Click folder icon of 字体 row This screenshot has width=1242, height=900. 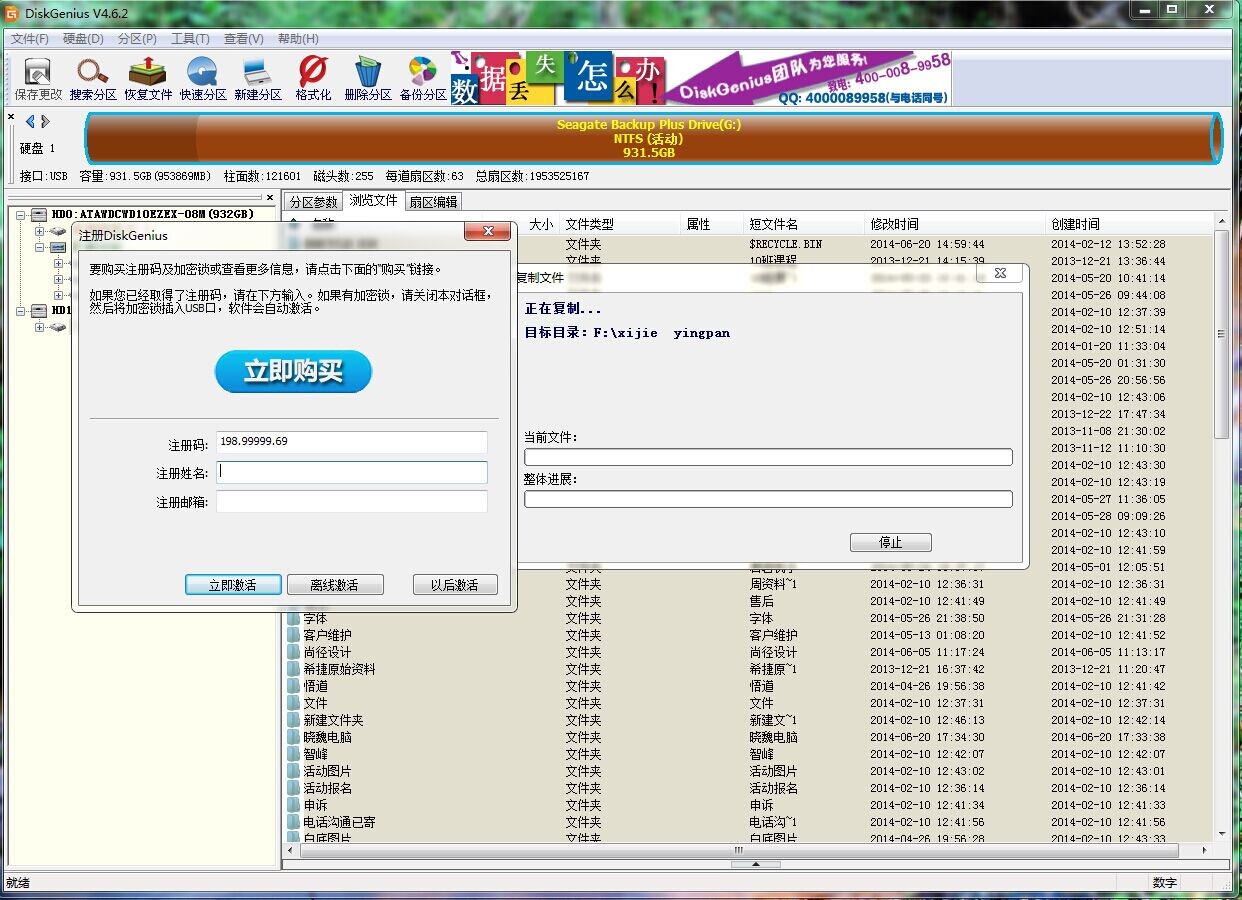click(x=293, y=618)
